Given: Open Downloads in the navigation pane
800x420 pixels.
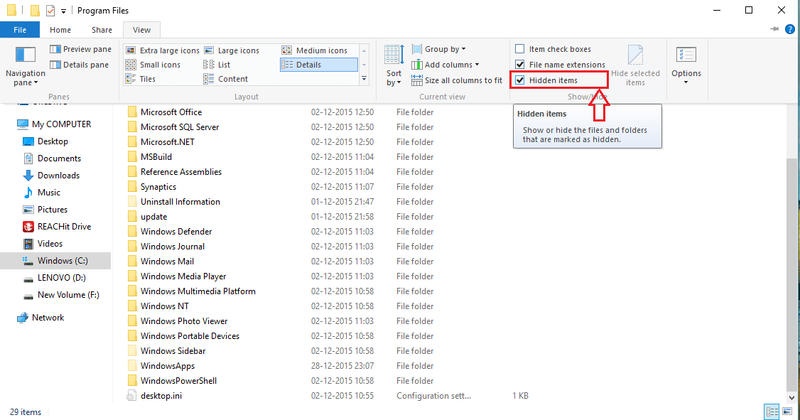Looking at the screenshot, I should tap(51, 176).
